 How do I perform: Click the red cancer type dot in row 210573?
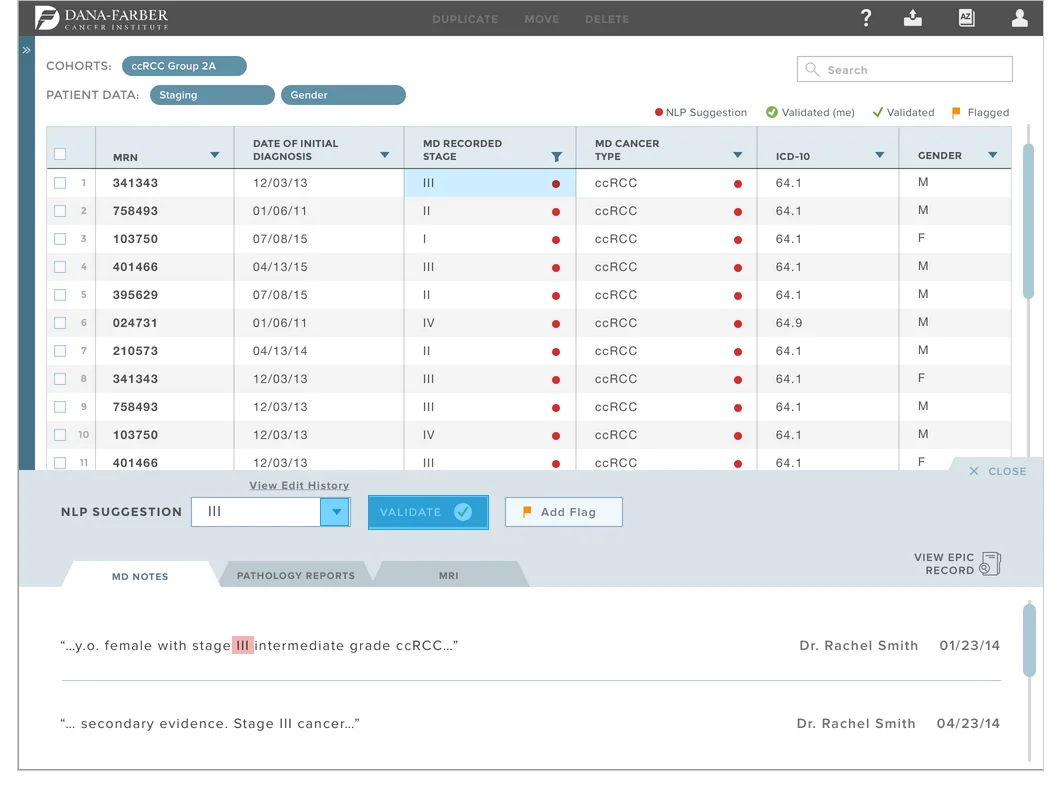[738, 352]
